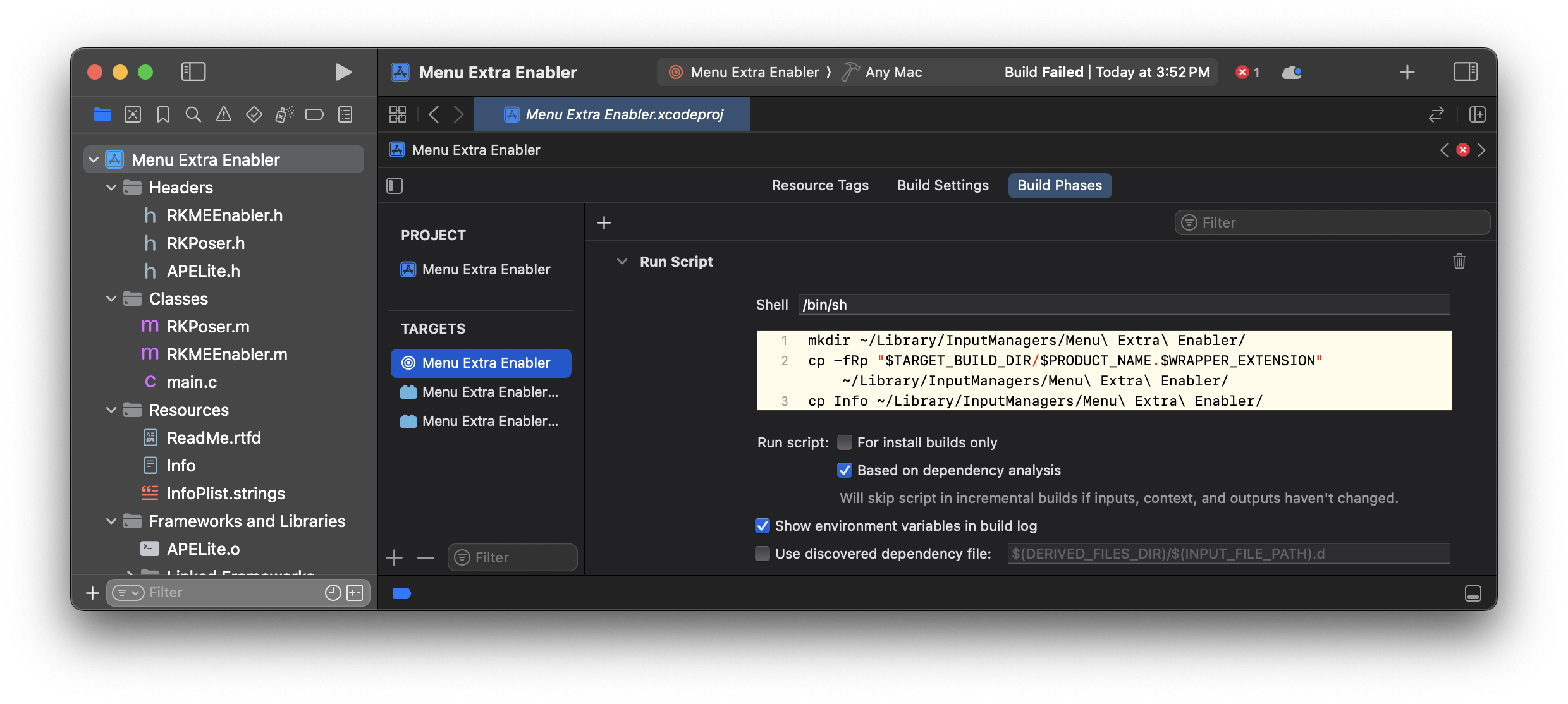Collapse the Frameworks and Libraries group
The height and width of the screenshot is (704, 1568).
(111, 521)
